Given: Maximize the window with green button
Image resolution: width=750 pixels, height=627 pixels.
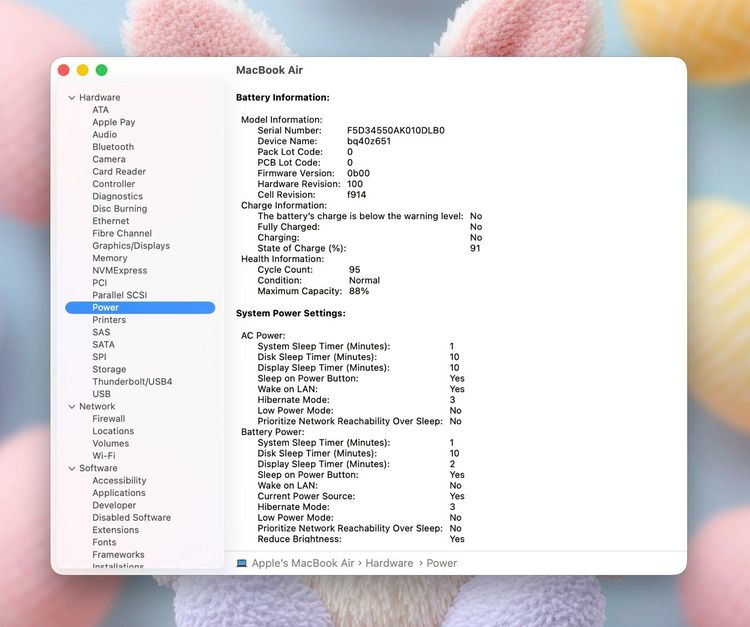Looking at the screenshot, I should click(x=101, y=70).
